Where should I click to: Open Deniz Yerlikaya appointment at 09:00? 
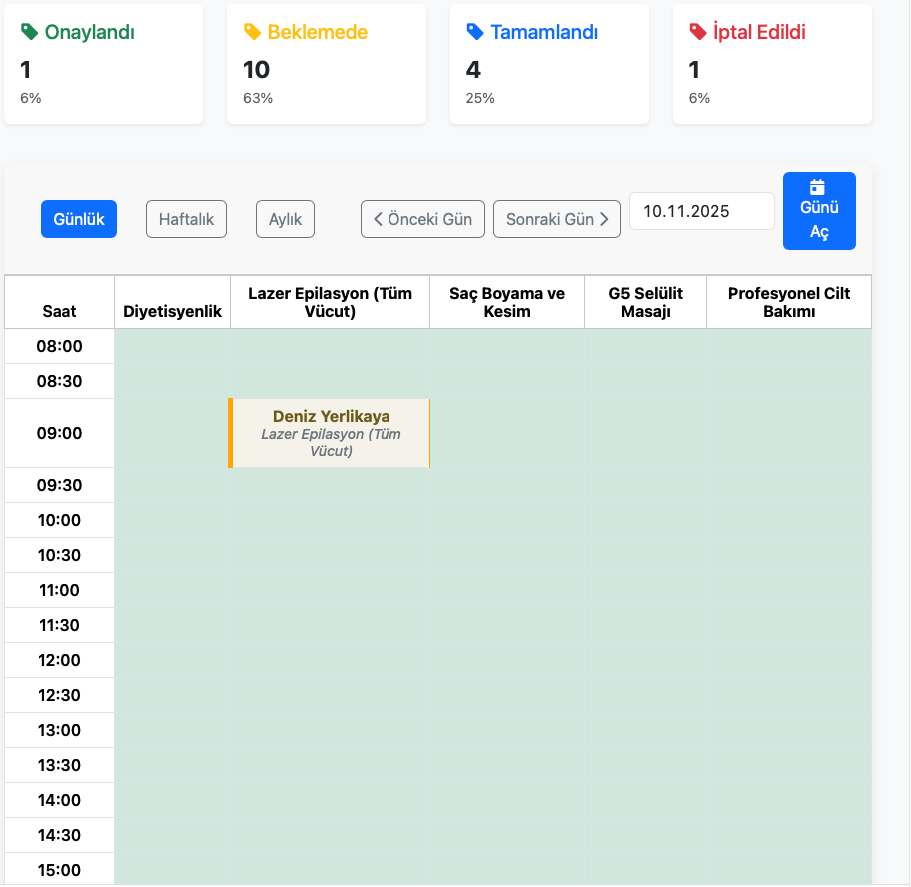[x=330, y=433]
